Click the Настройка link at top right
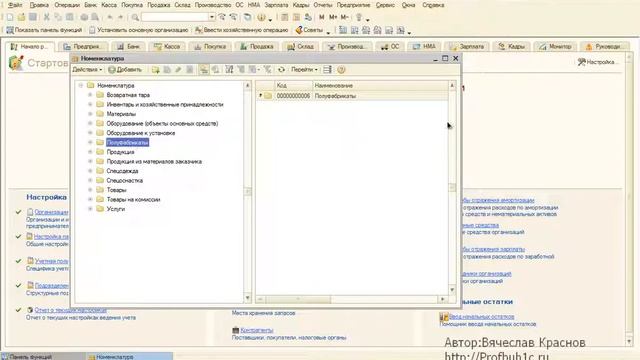The image size is (640, 360). tap(598, 62)
